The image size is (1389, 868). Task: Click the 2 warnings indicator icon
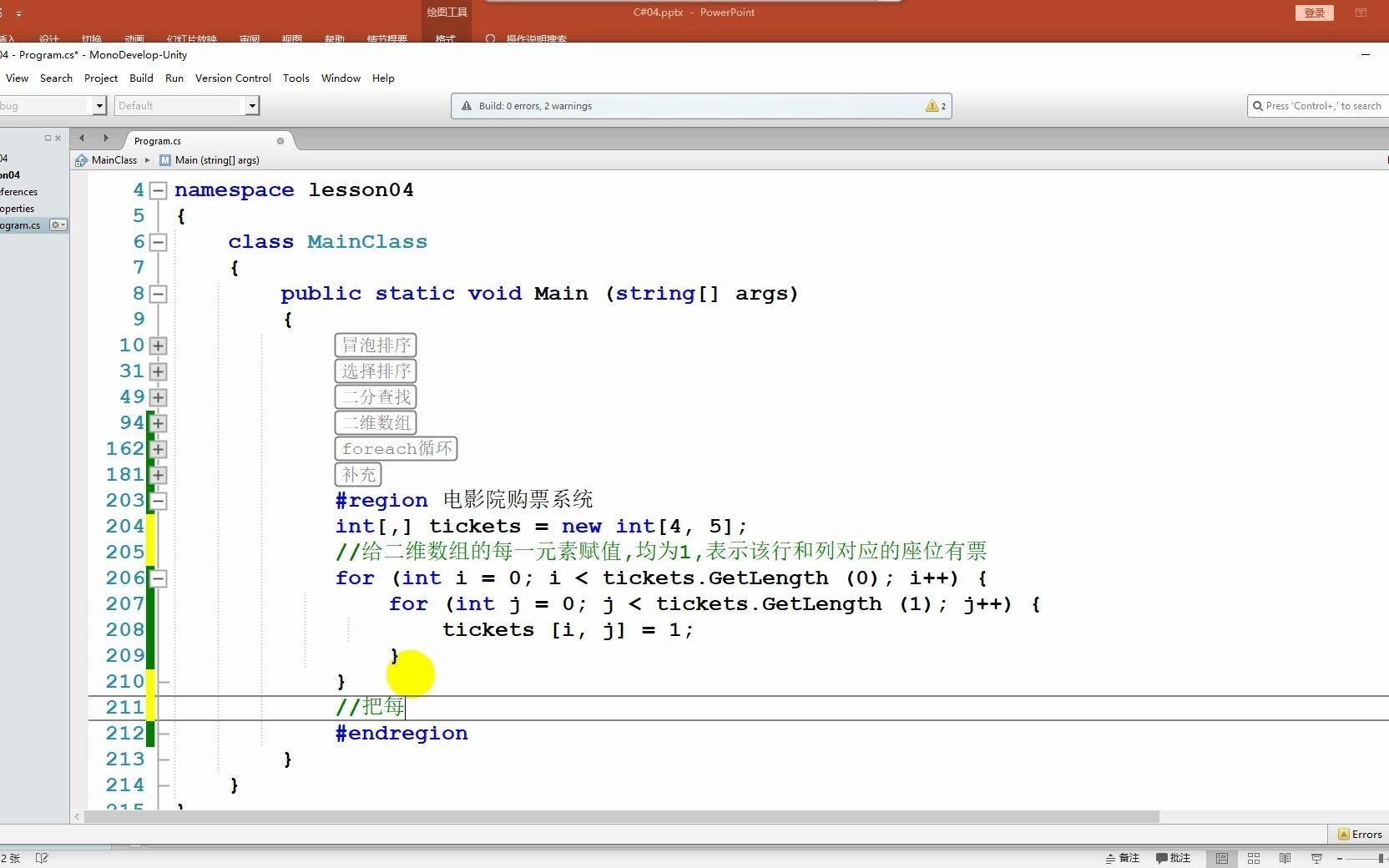(x=935, y=106)
